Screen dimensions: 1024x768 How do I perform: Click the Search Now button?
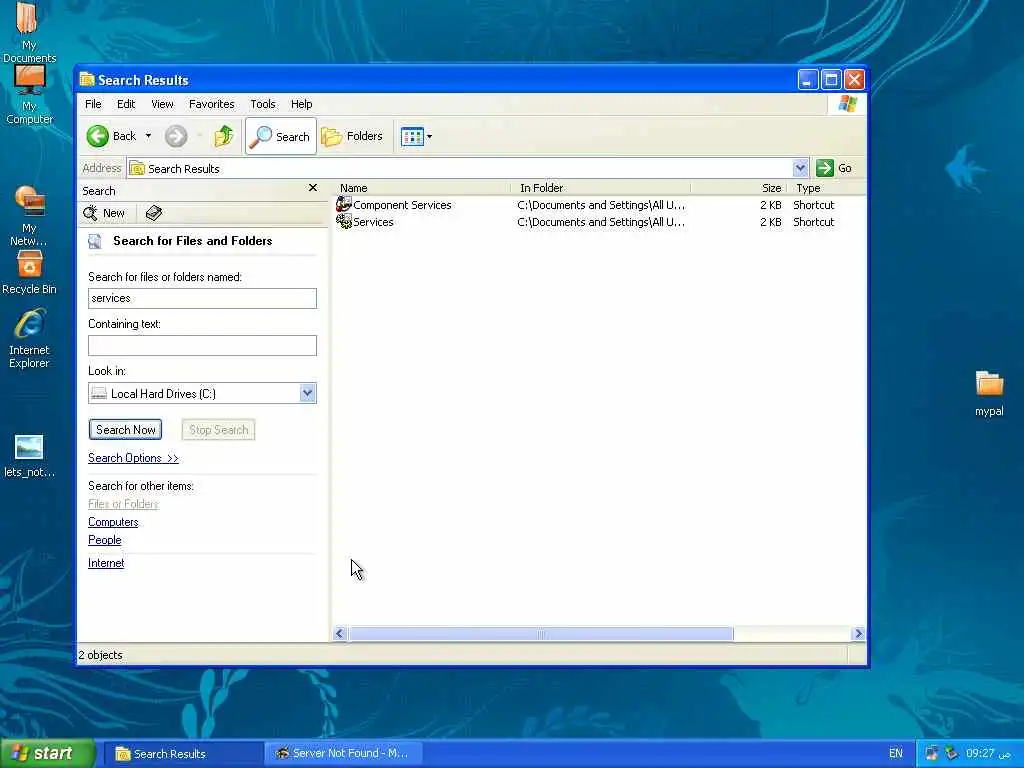(125, 430)
